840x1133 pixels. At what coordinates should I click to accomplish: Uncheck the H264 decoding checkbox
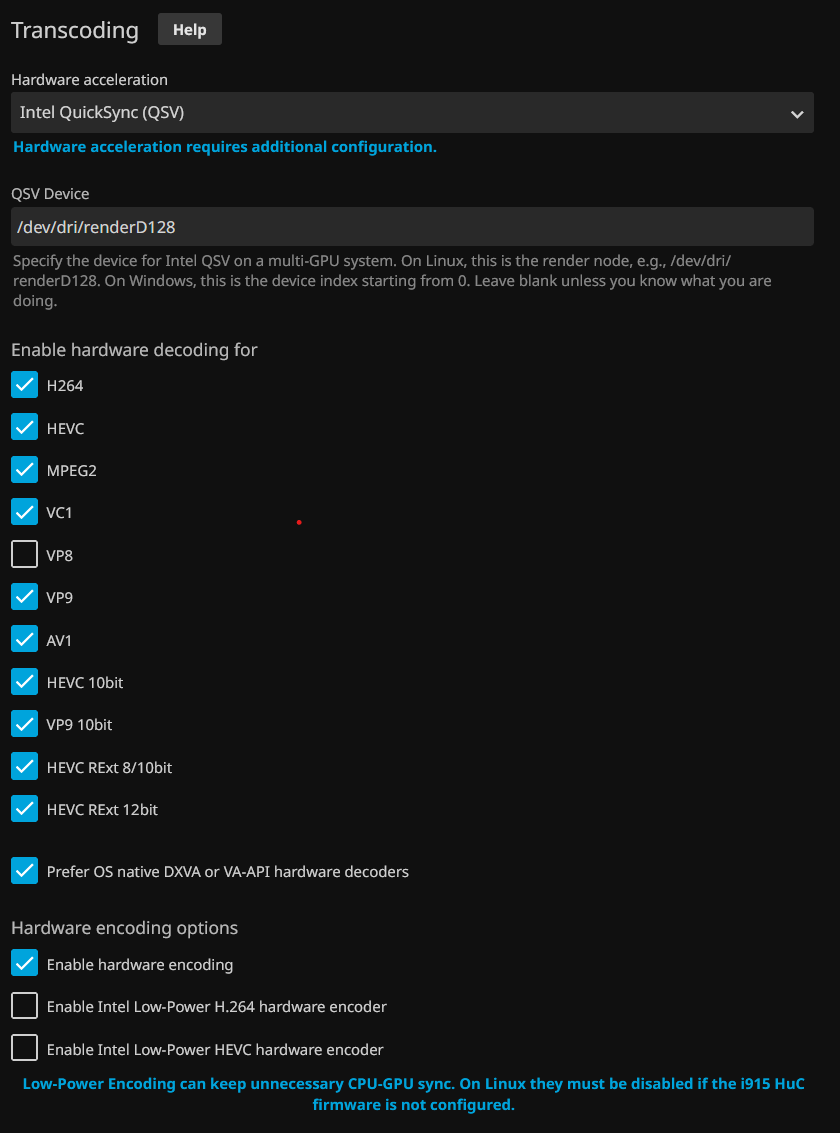click(x=24, y=385)
